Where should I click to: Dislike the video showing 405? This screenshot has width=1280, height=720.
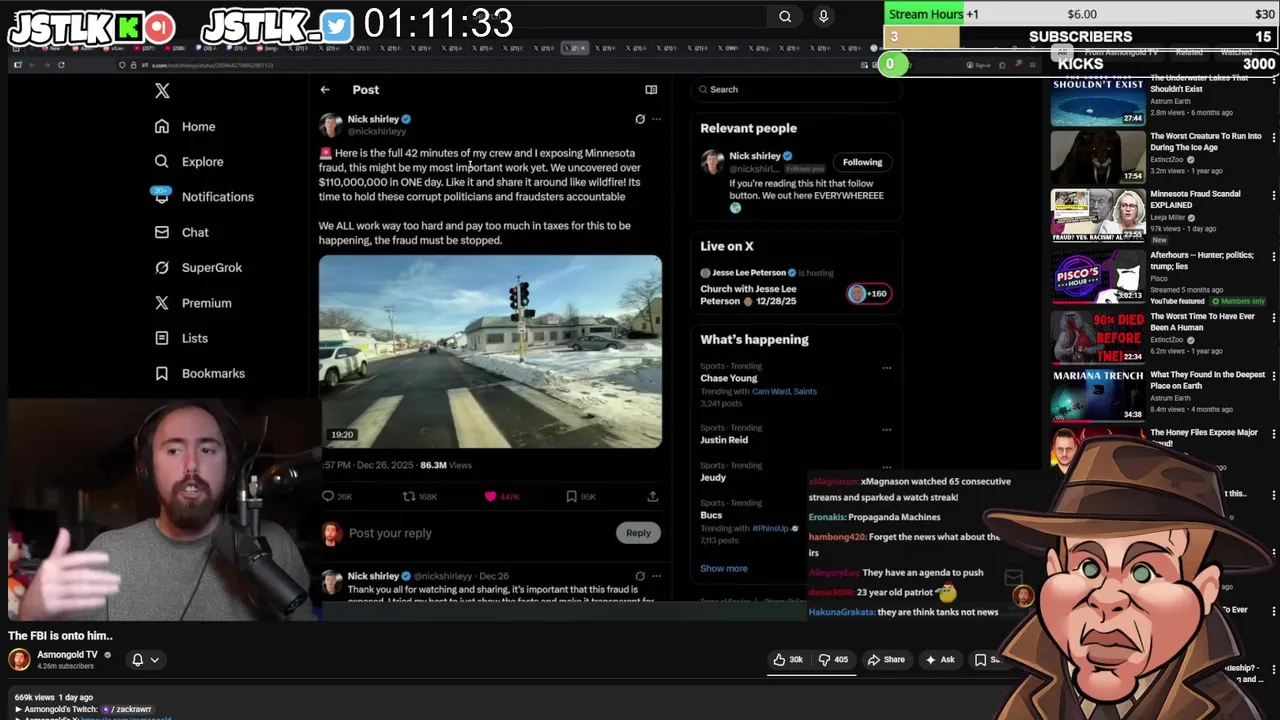coord(834,659)
